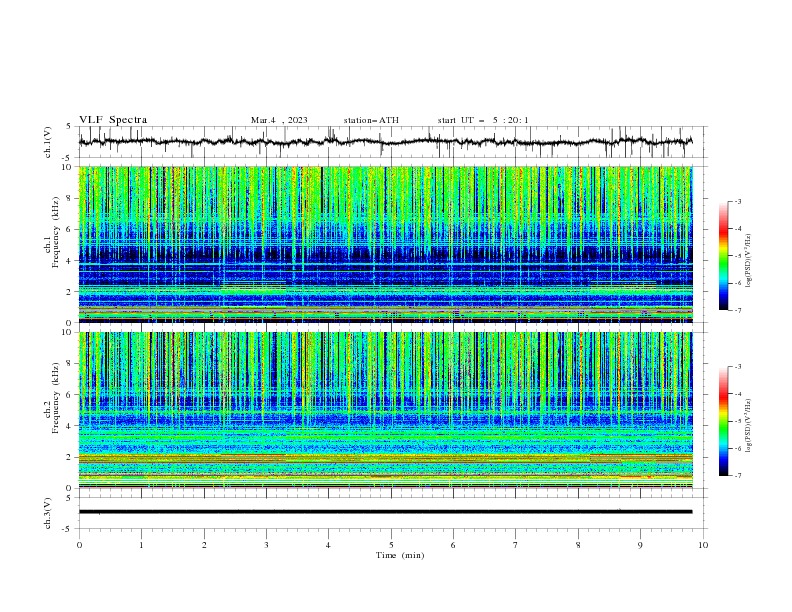Click the "7" tick on the time axis
This screenshot has width=792, height=612.
coord(516,545)
